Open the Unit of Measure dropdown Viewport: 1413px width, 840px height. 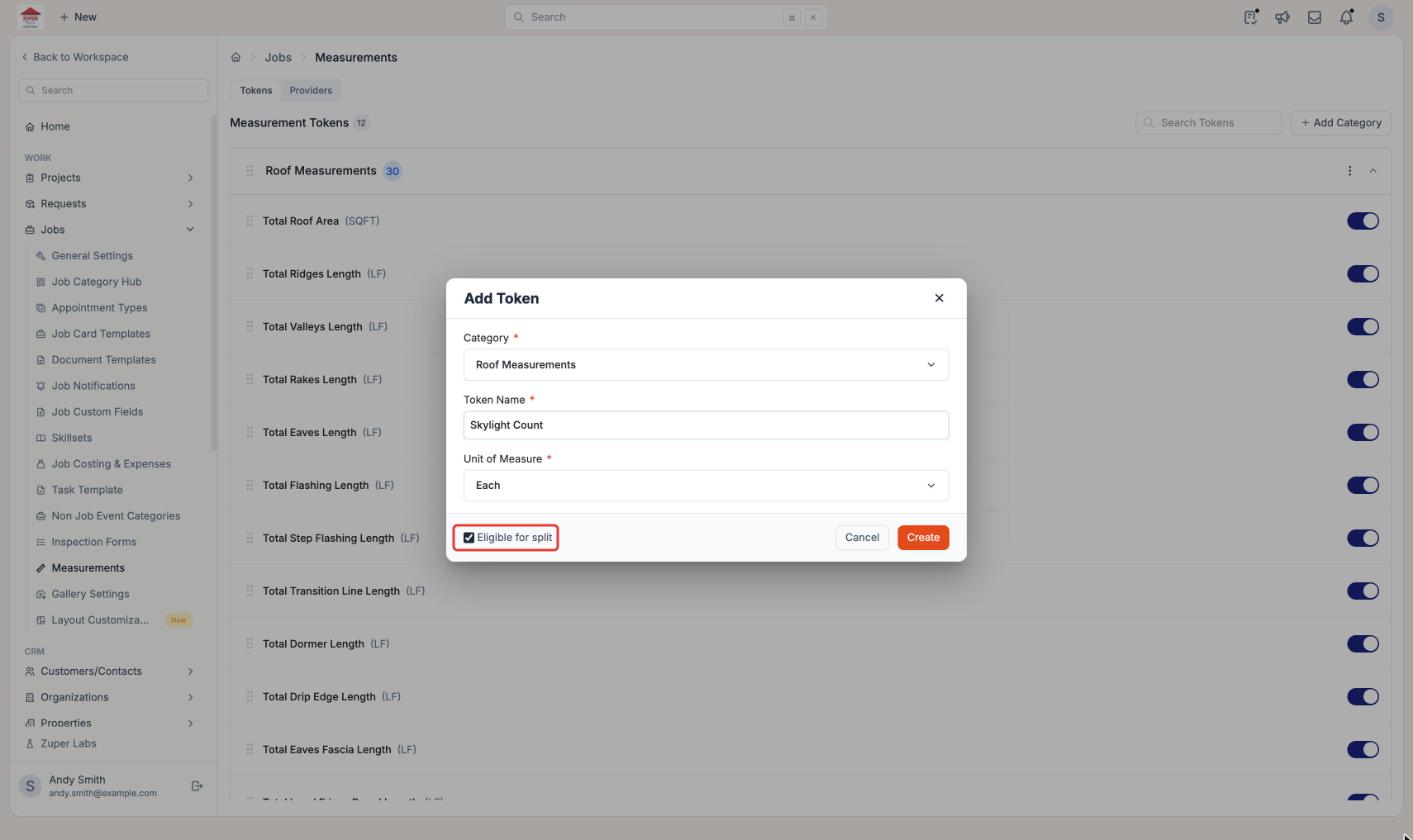point(706,485)
